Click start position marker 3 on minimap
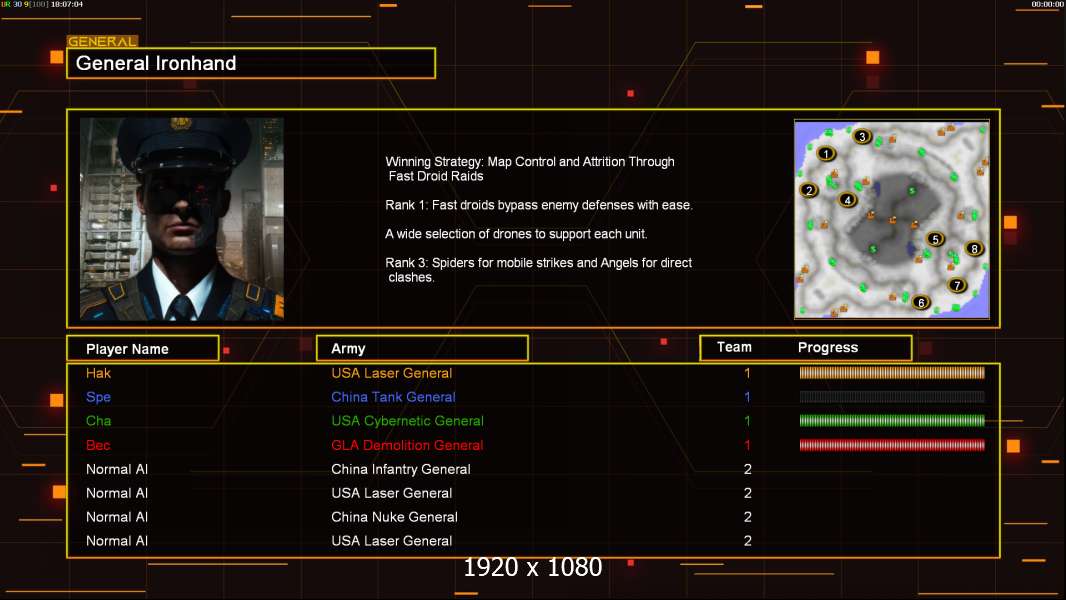This screenshot has width=1066, height=600. (x=862, y=137)
